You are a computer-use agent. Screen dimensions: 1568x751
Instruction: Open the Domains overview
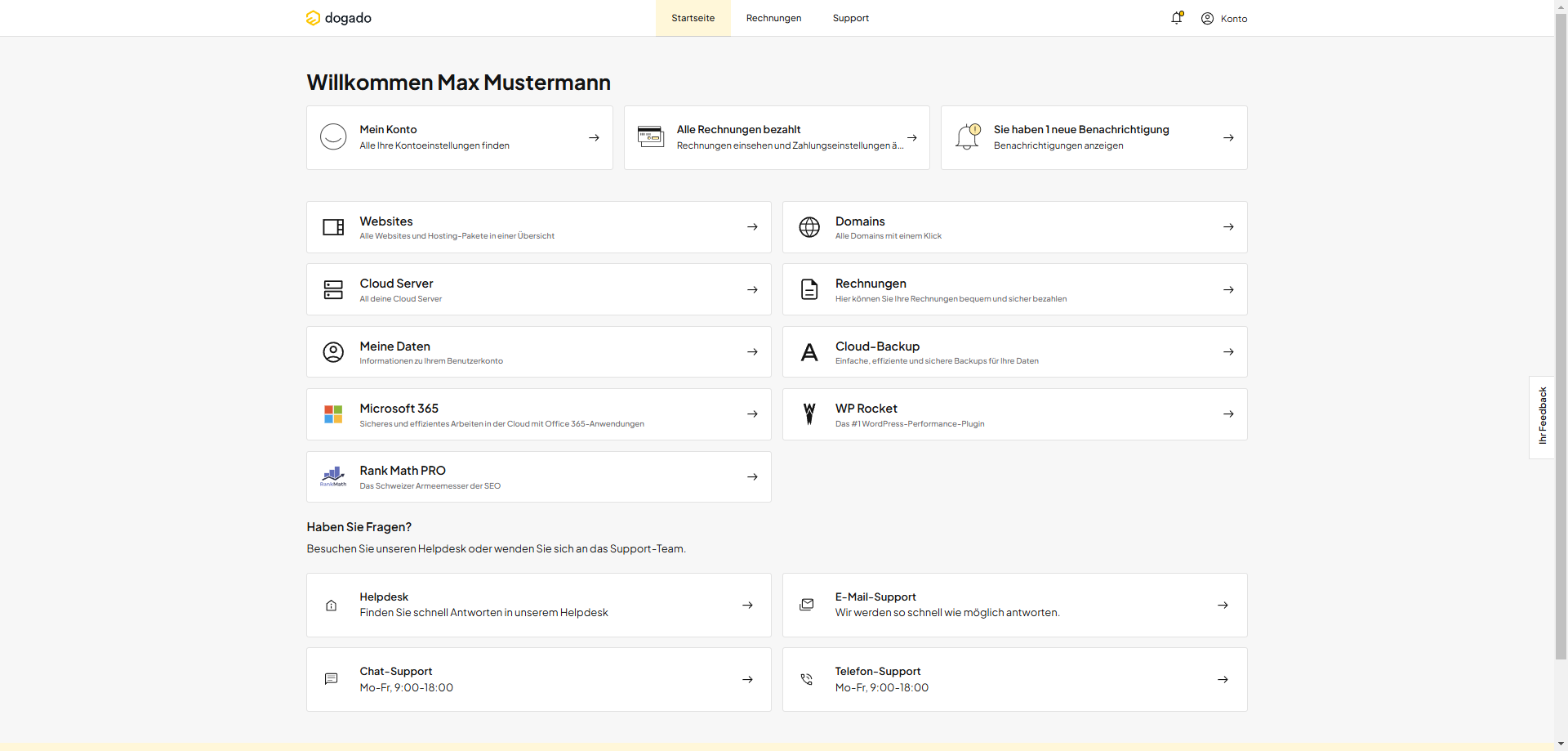[x=1015, y=227]
